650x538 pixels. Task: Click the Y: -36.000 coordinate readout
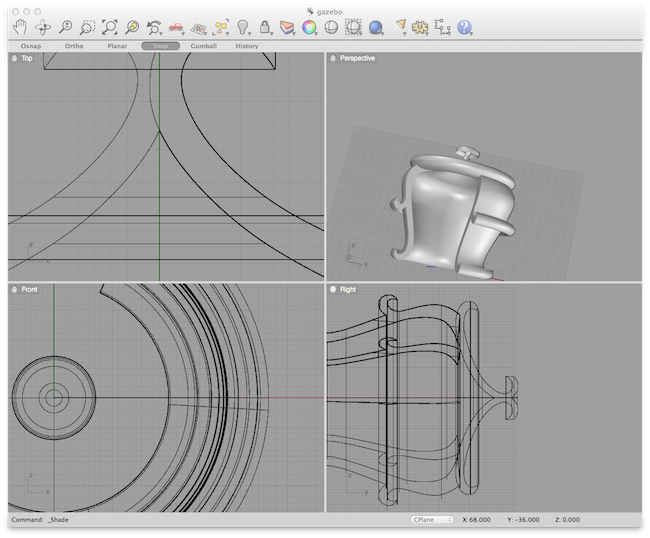coord(523,519)
